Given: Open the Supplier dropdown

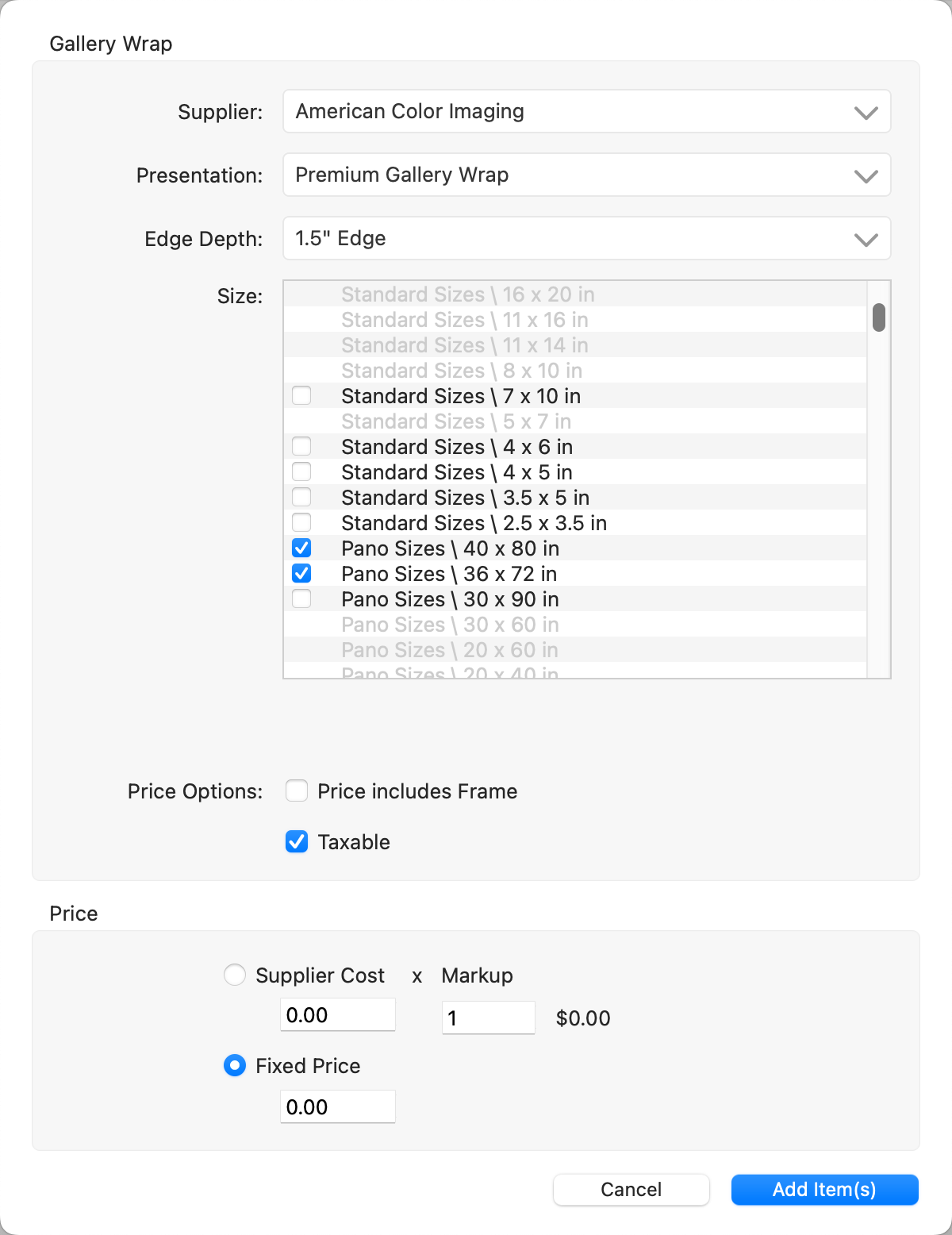Looking at the screenshot, I should (x=586, y=111).
